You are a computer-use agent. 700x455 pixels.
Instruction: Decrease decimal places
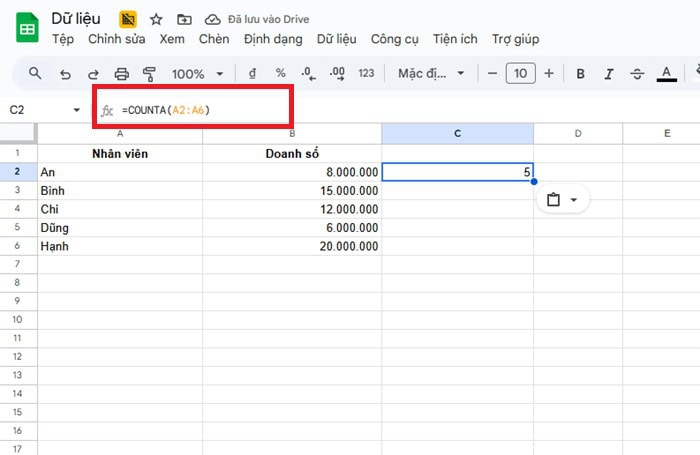(308, 74)
